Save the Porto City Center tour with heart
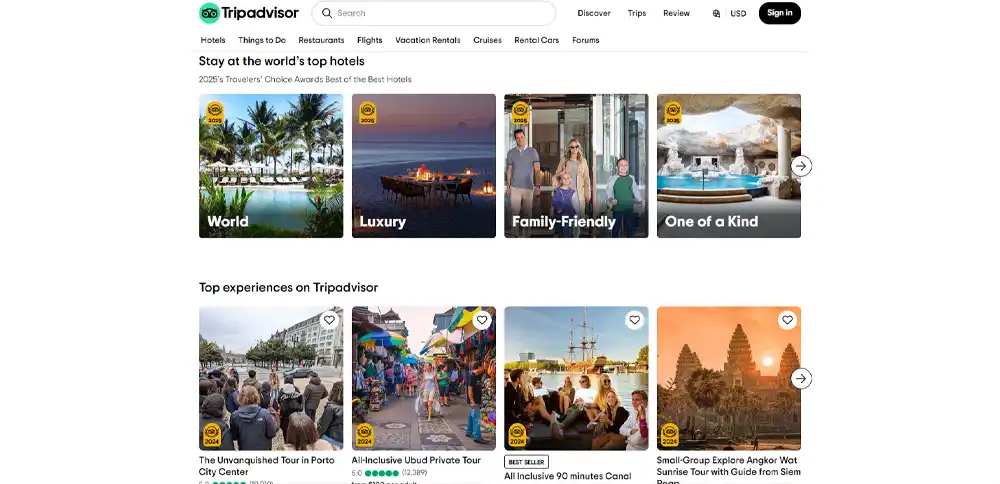Image resolution: width=1000 pixels, height=484 pixels. coord(329,320)
